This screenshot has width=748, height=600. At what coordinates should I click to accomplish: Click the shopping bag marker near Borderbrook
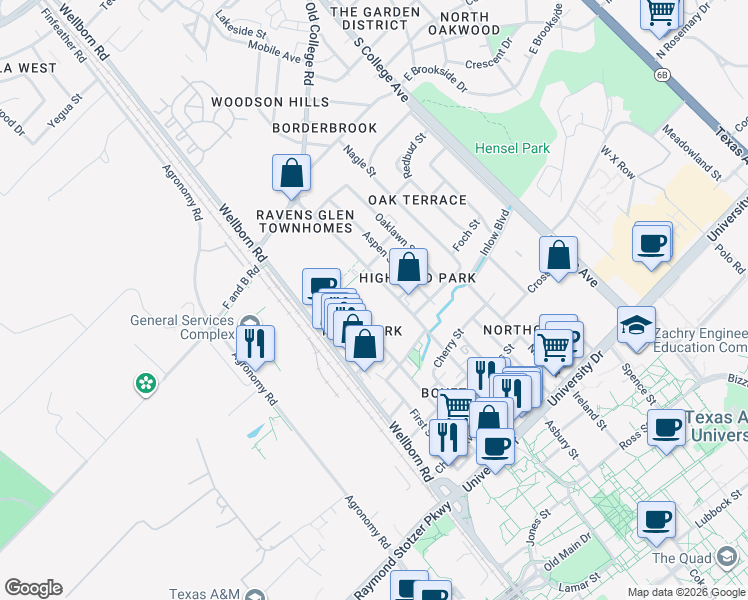pos(291,175)
